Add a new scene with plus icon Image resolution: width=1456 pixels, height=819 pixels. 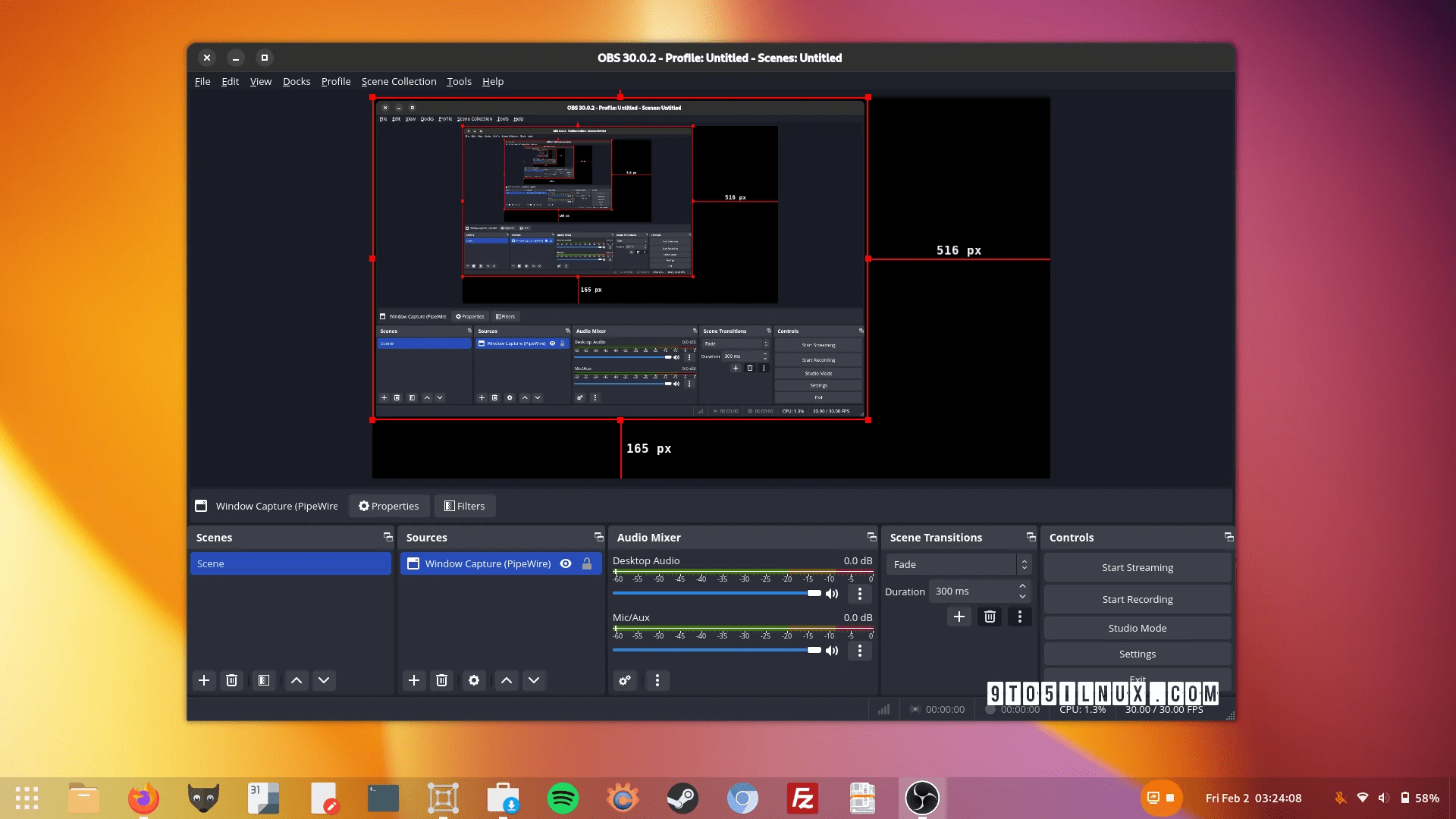pos(204,680)
